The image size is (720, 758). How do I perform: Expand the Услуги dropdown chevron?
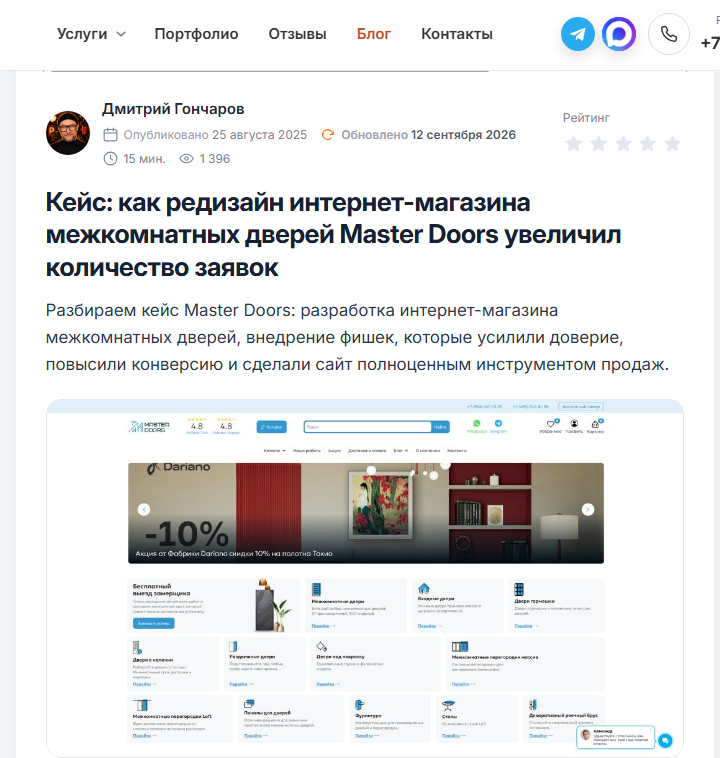pyautogui.click(x=121, y=34)
